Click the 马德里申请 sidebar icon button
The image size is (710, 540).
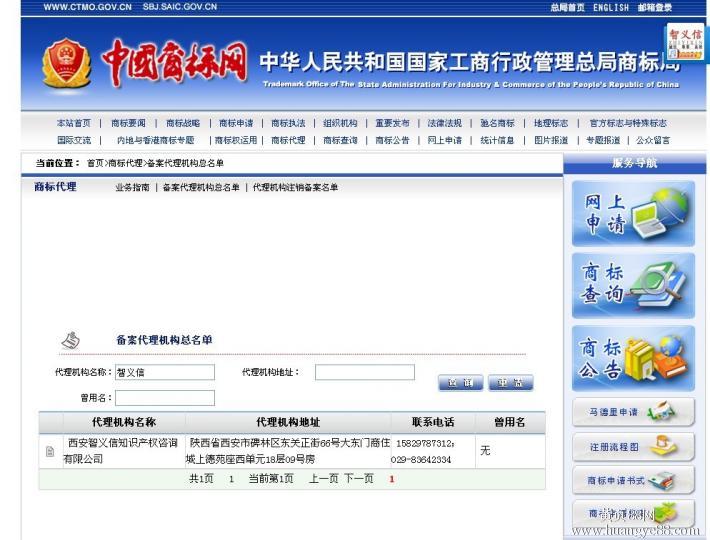click(x=632, y=412)
